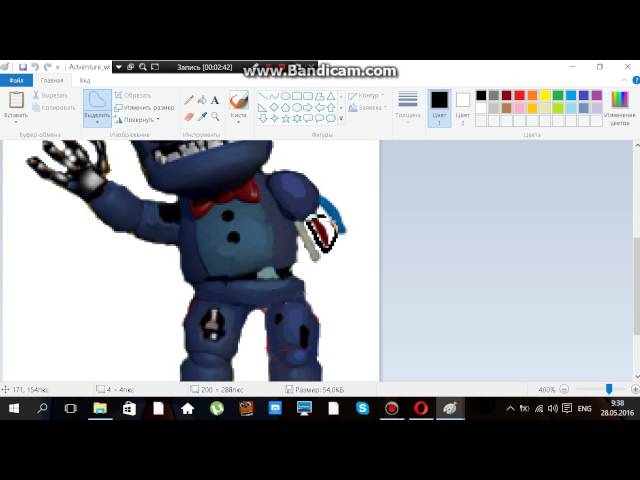Click the taskbar search magnifier
The width and height of the screenshot is (640, 480).
[x=42, y=409]
